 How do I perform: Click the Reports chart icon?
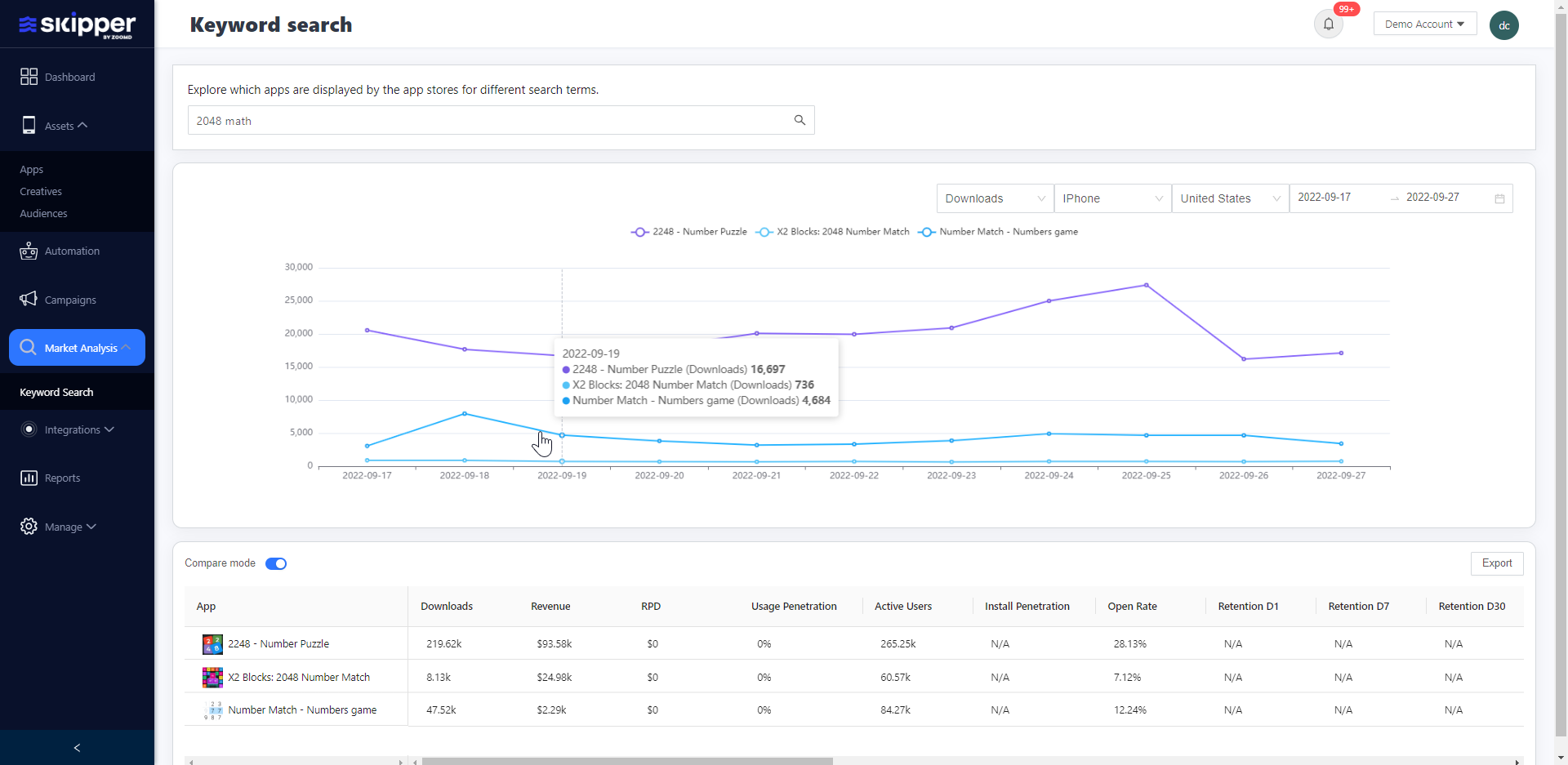(x=29, y=478)
